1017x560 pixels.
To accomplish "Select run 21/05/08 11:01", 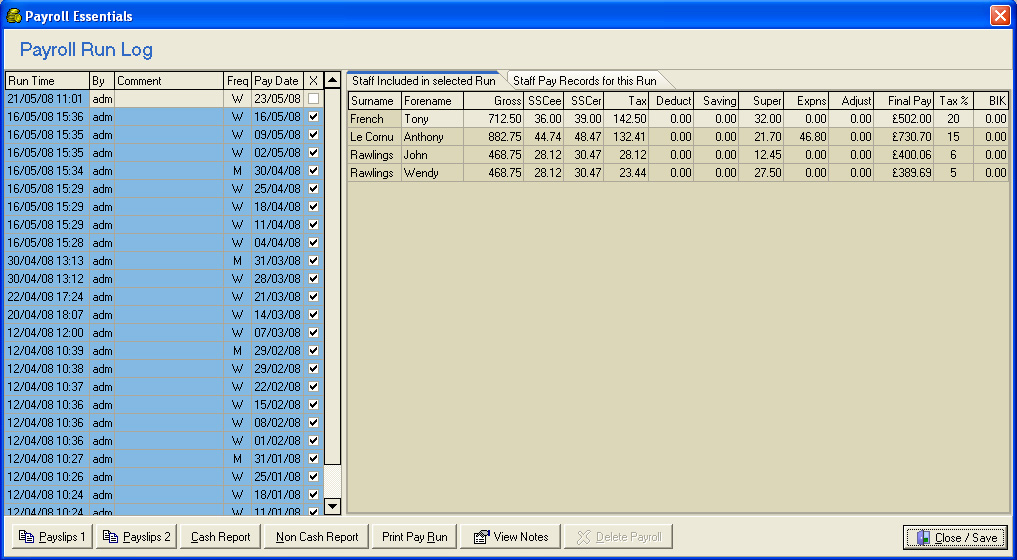I will coord(164,99).
